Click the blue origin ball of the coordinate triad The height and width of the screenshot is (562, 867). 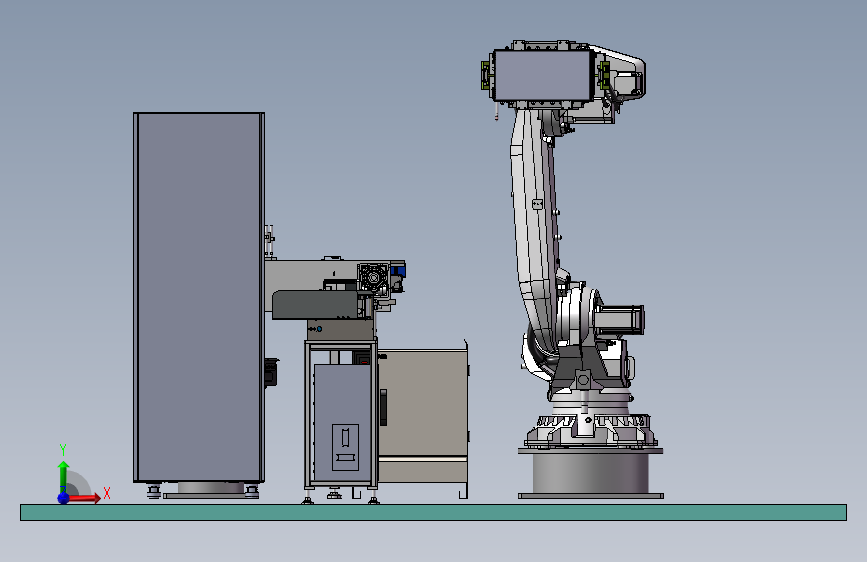tap(64, 498)
